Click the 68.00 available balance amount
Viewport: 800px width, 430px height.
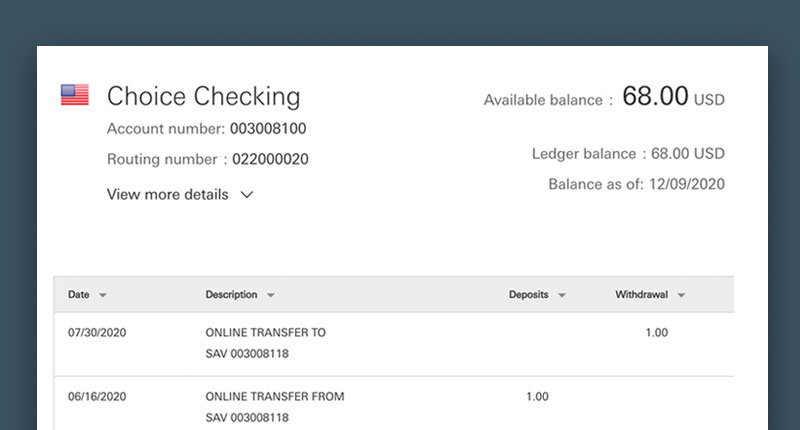coord(655,96)
